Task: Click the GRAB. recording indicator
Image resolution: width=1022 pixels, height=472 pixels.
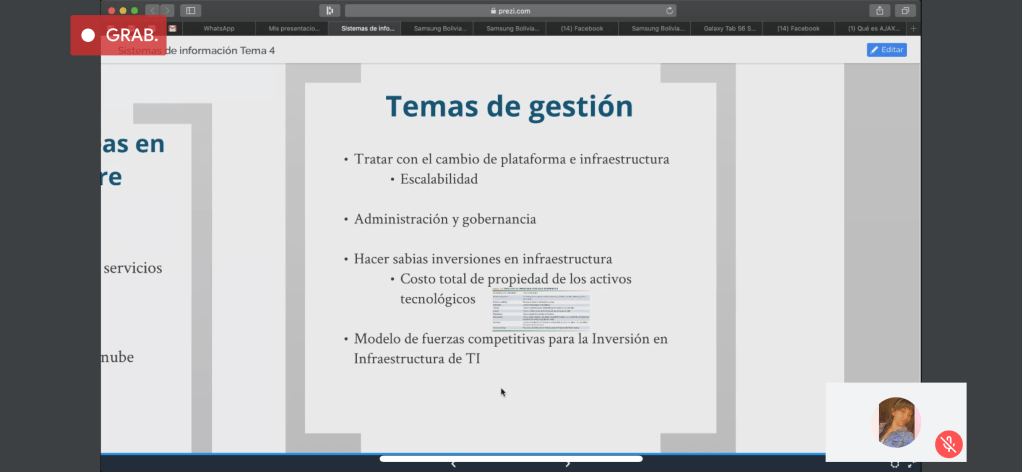Action: coord(118,35)
